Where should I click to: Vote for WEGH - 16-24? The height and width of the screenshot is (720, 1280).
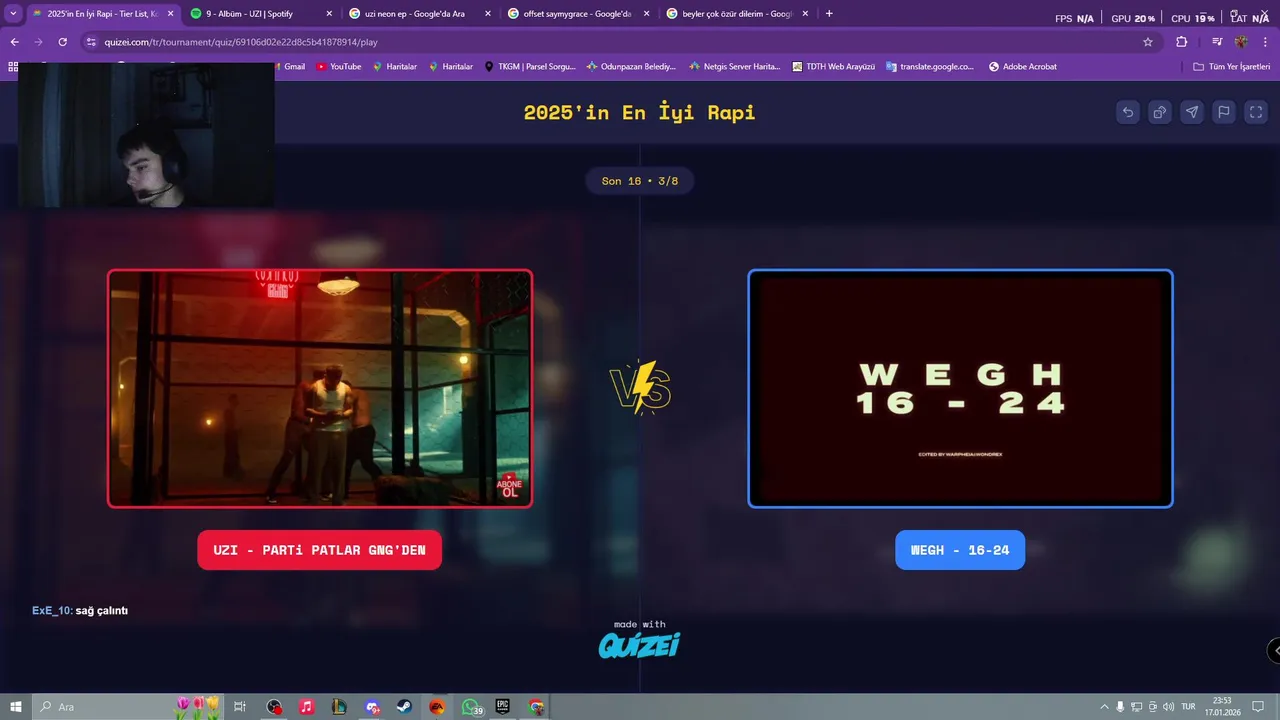click(x=960, y=550)
